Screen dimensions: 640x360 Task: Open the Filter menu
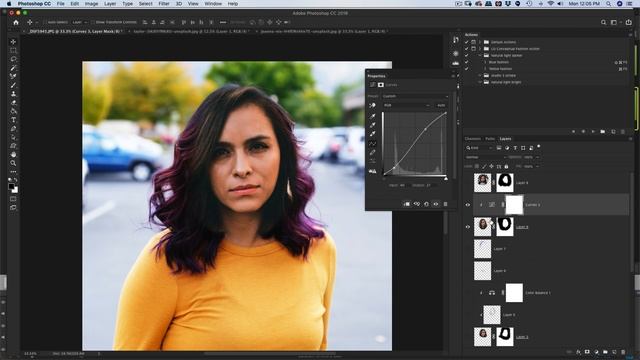[164, 4]
